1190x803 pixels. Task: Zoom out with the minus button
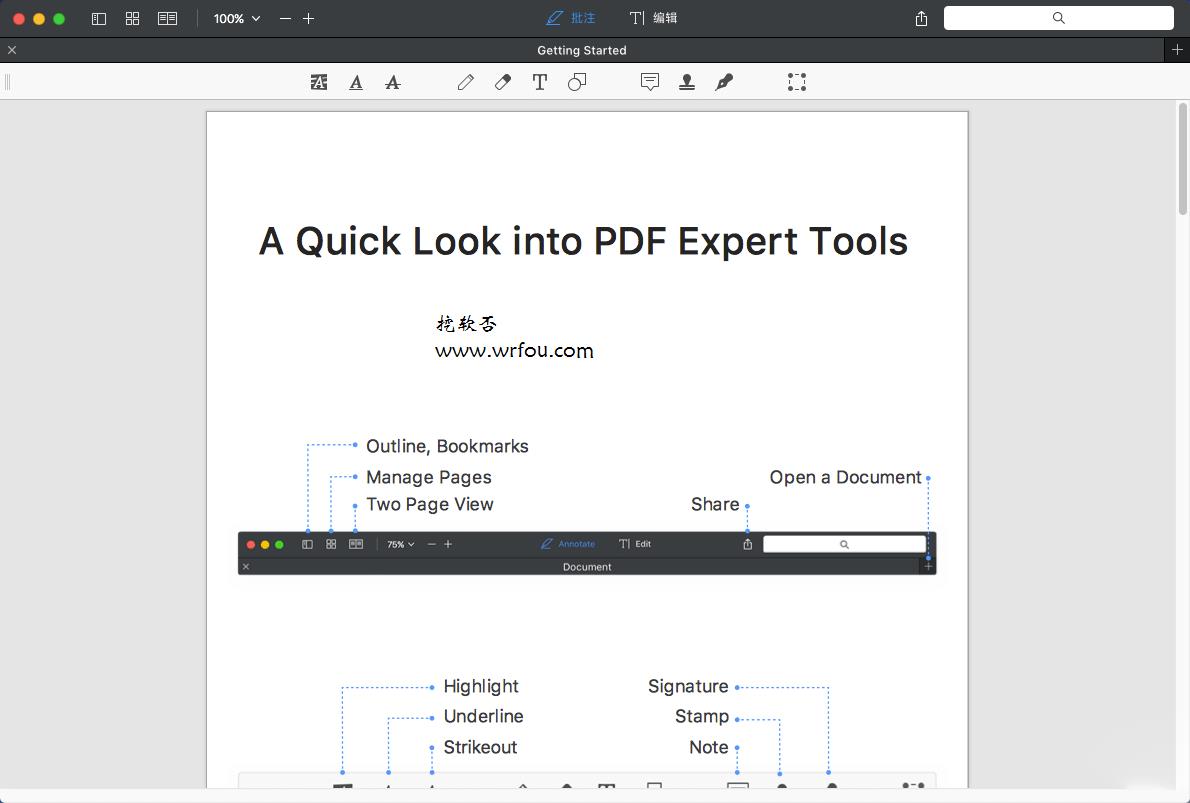286,19
